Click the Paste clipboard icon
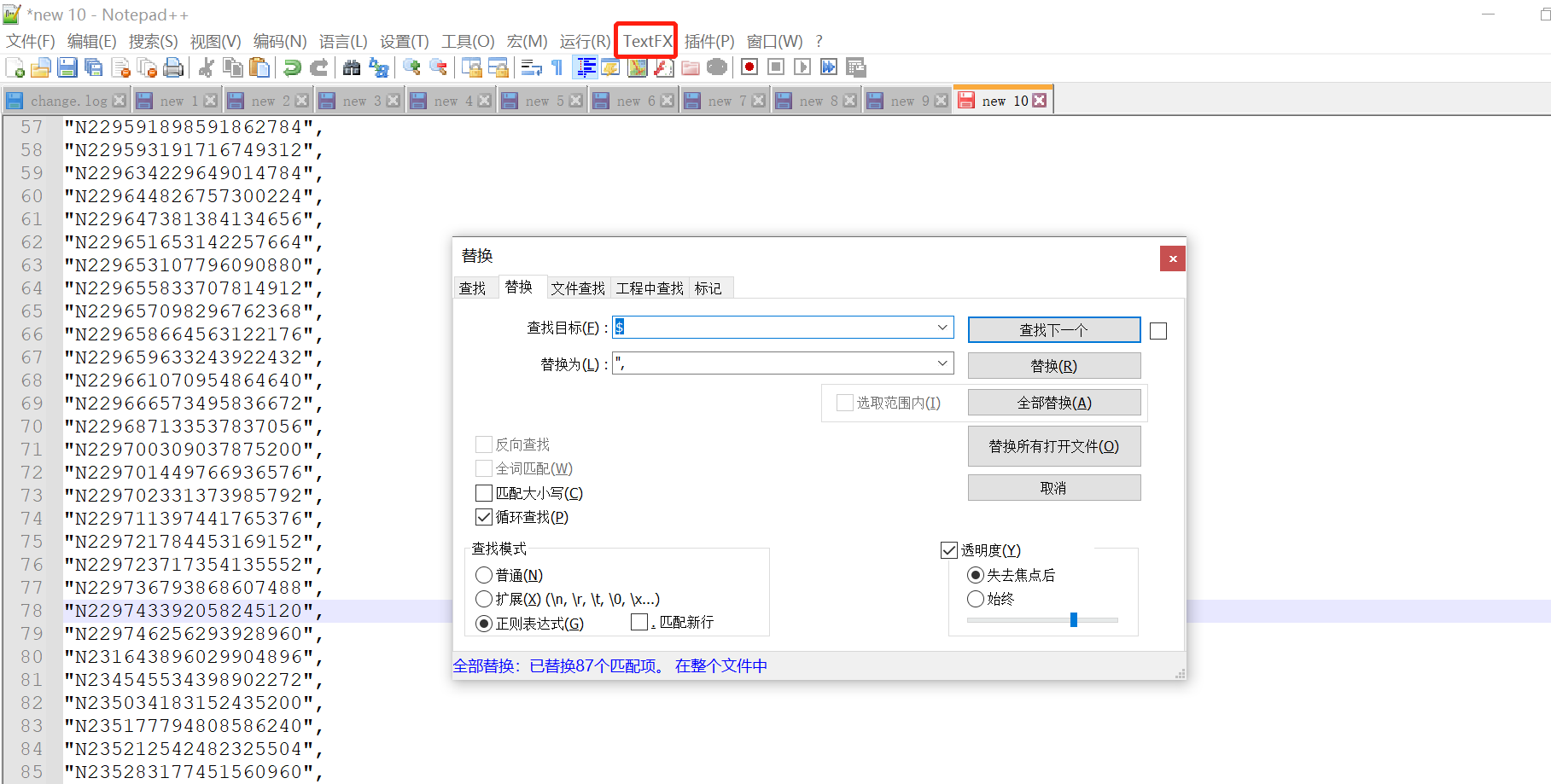 coord(259,67)
